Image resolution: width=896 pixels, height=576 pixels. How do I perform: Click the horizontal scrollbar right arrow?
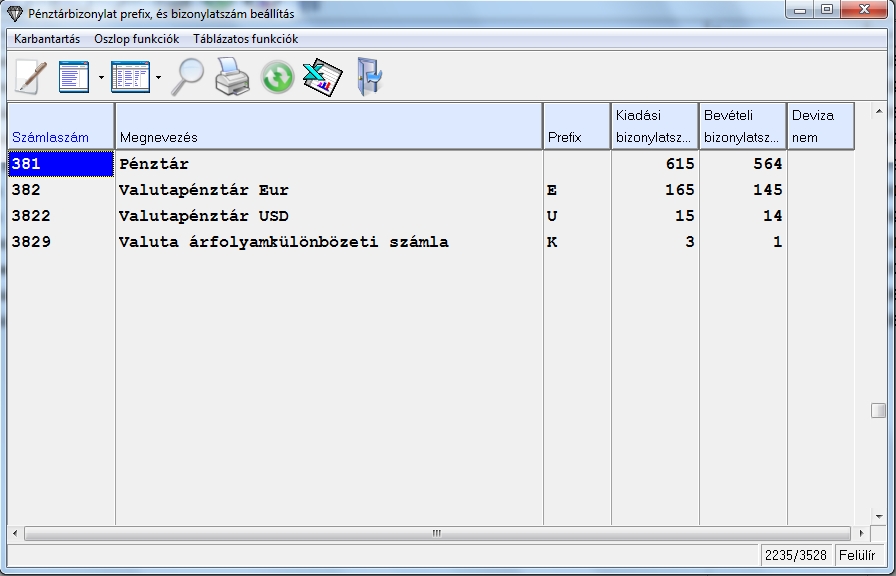point(861,534)
